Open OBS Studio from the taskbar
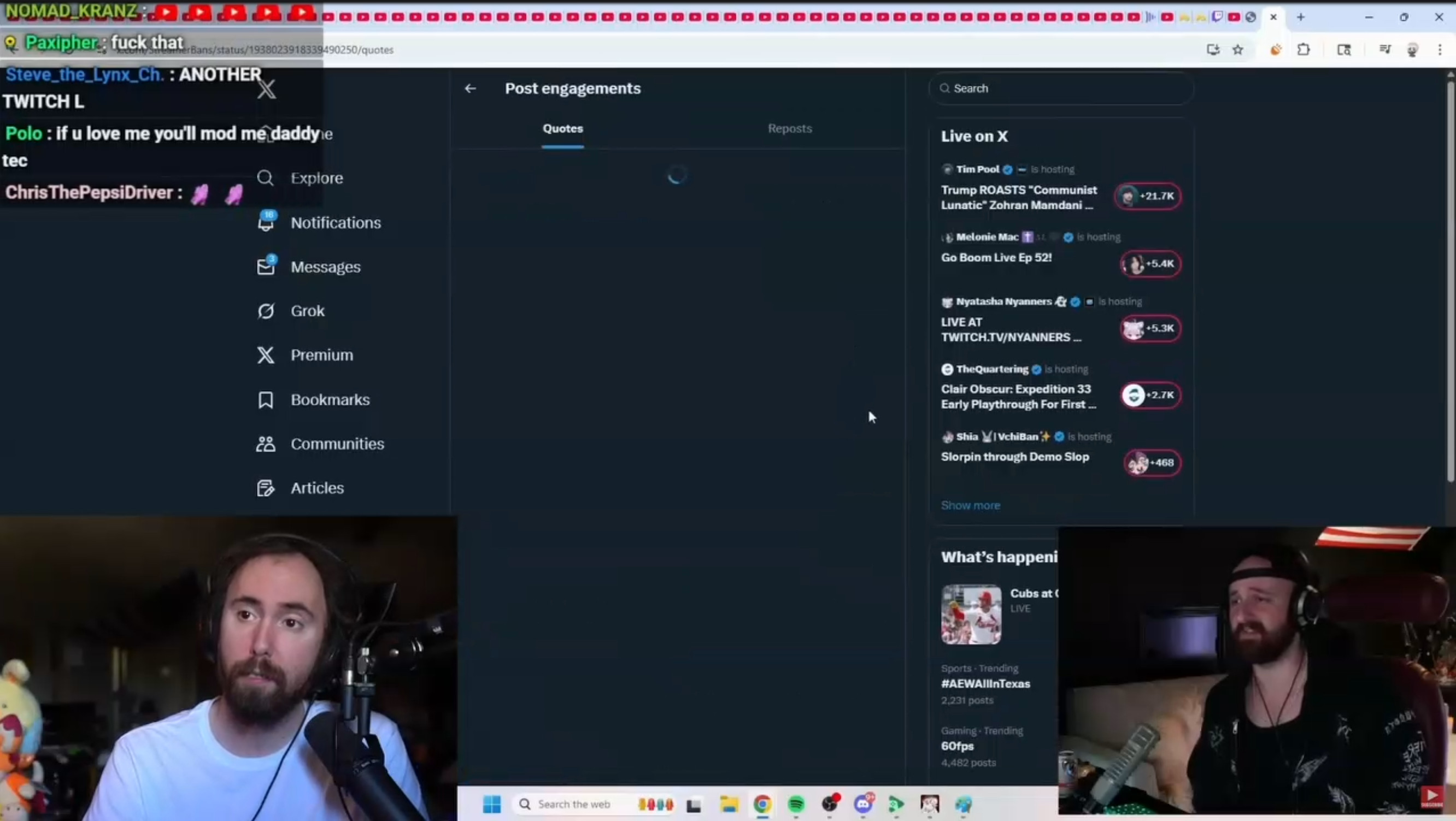Viewport: 1456px width, 821px height. pyautogui.click(x=830, y=804)
